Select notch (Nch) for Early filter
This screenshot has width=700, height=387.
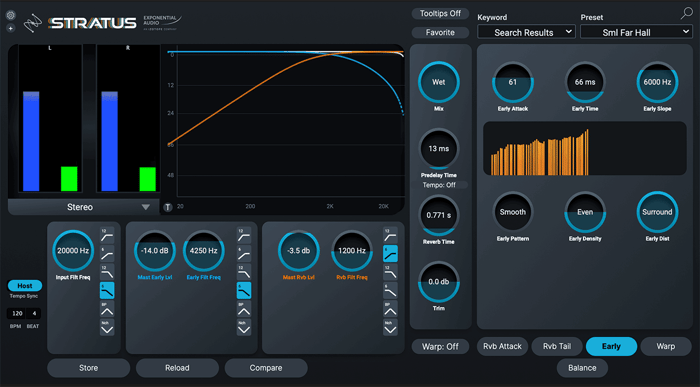(244, 327)
